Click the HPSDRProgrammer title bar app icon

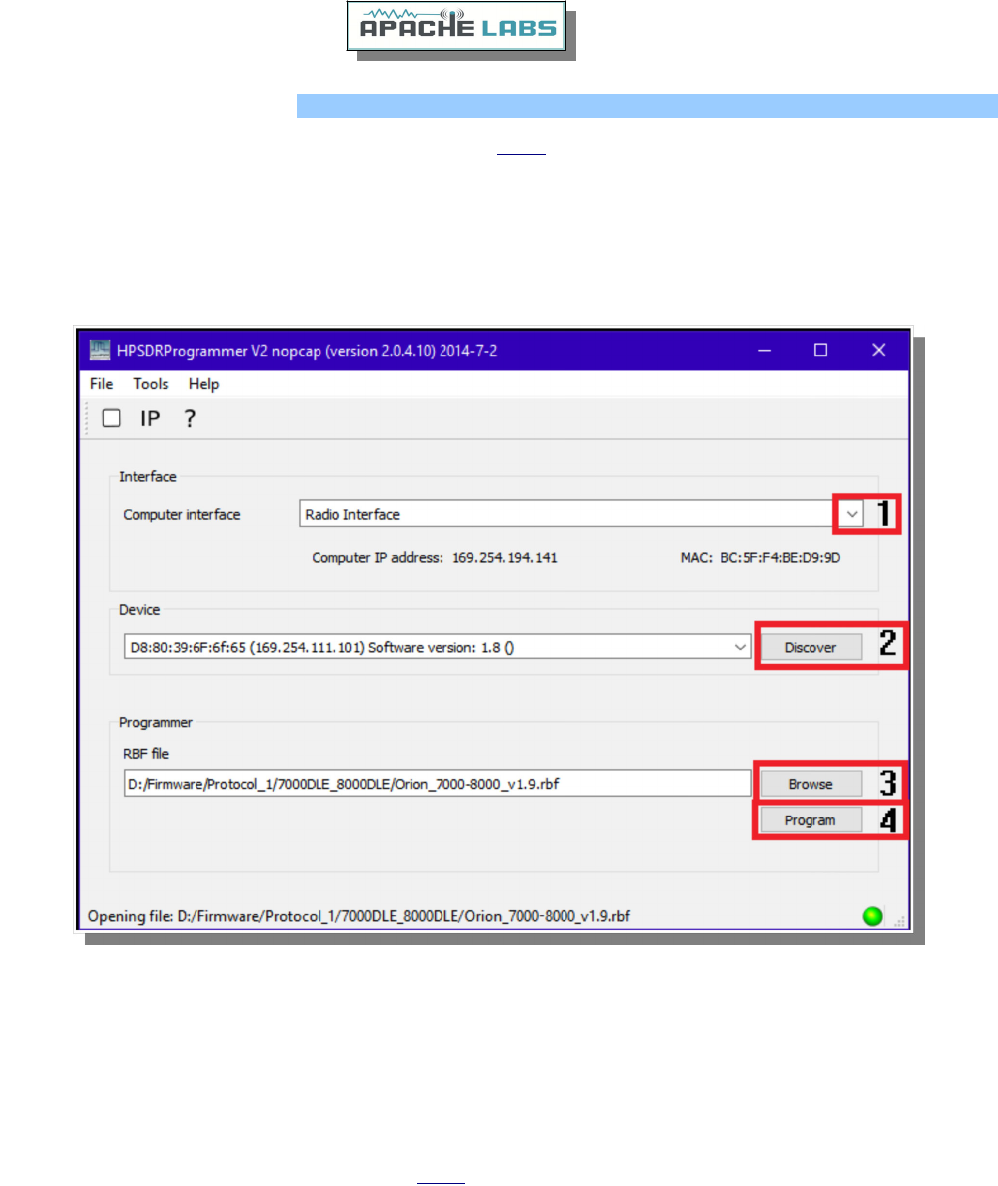tap(100, 350)
